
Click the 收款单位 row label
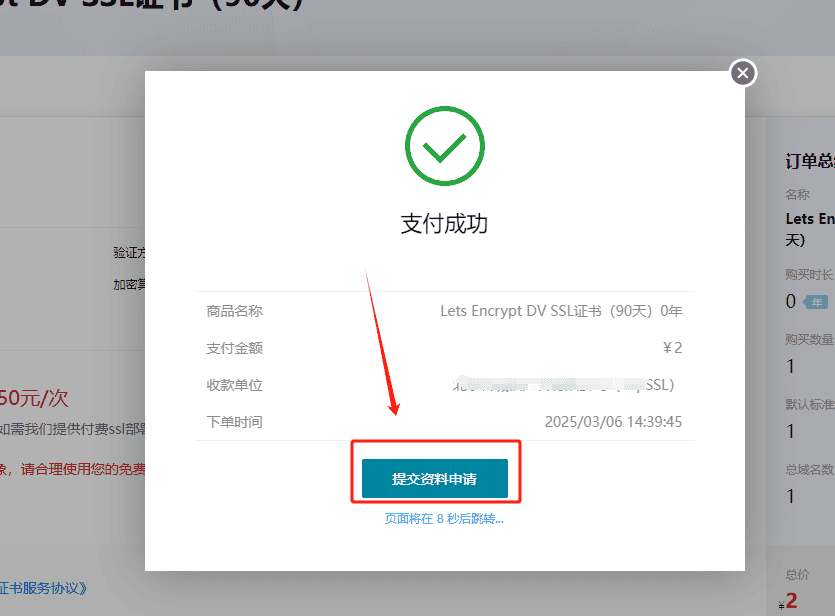[x=234, y=385]
